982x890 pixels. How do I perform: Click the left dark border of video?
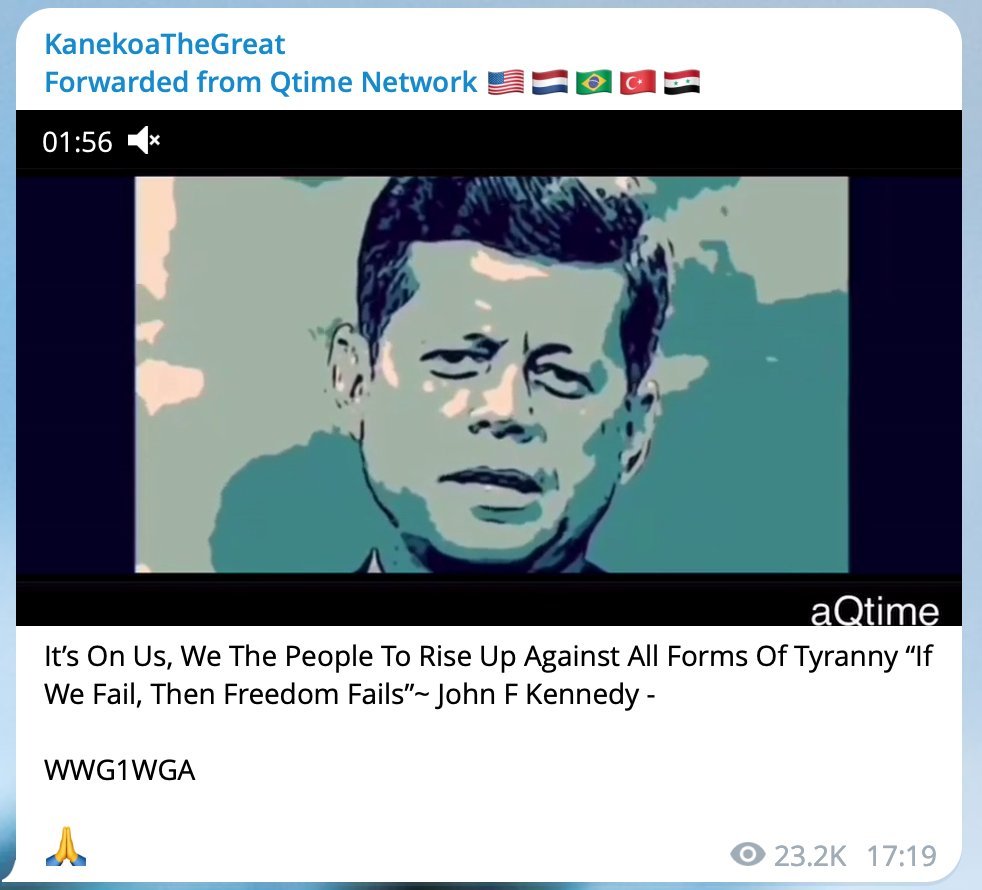[75, 375]
